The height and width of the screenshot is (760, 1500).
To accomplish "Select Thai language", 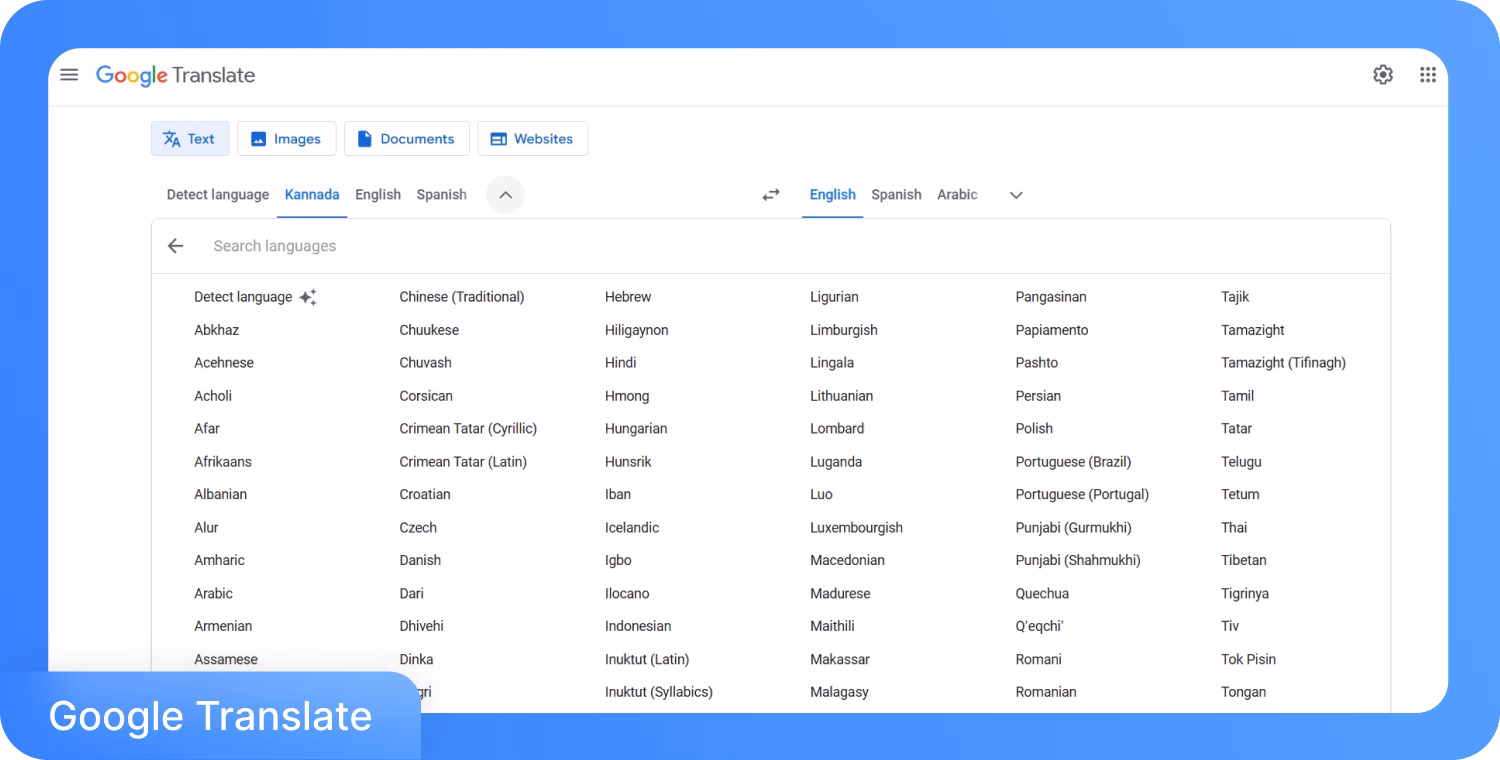I will click(1234, 527).
